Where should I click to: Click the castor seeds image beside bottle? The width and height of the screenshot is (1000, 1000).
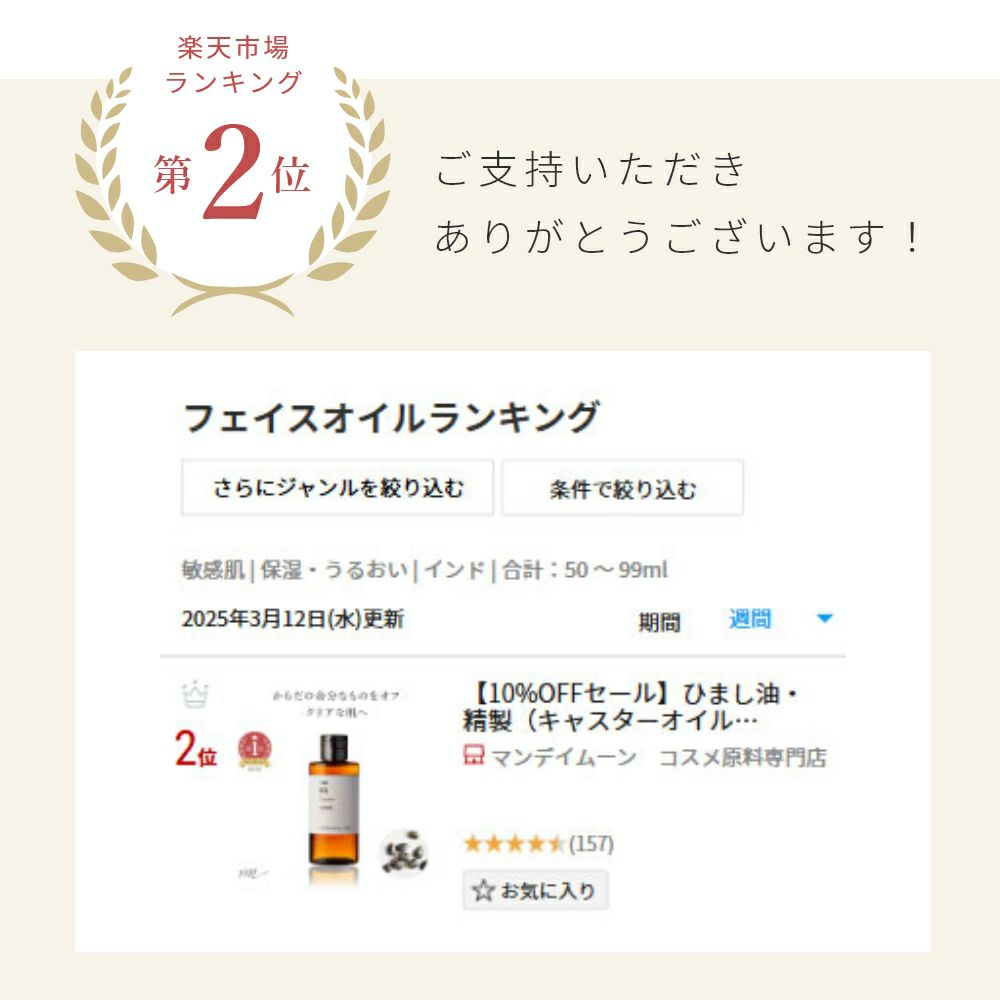(404, 851)
